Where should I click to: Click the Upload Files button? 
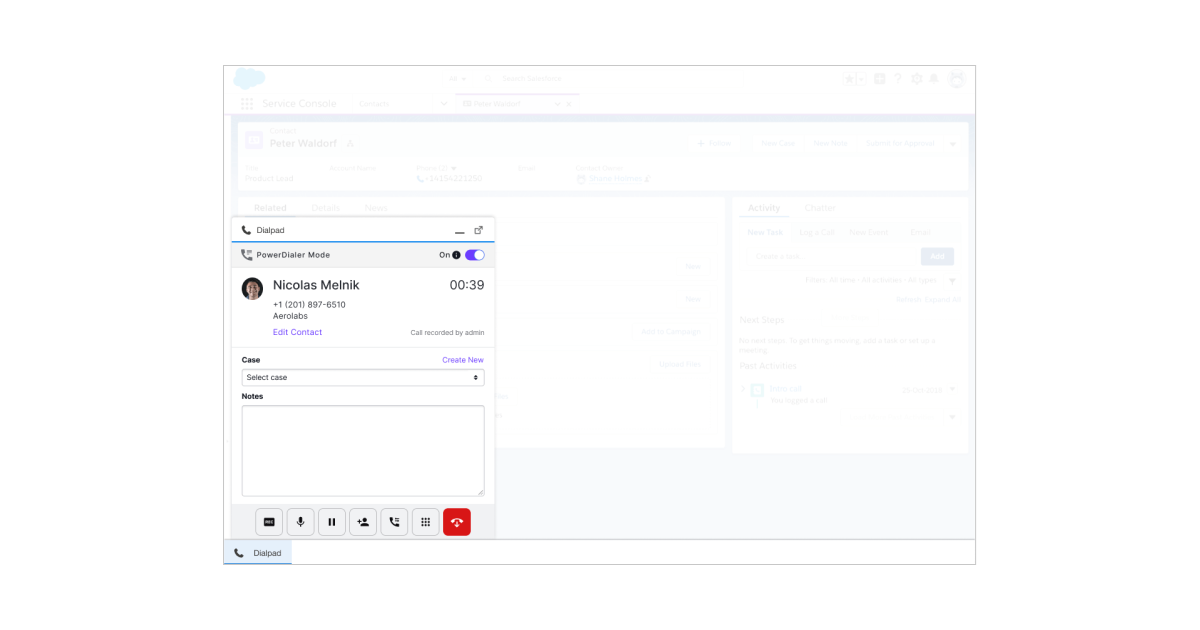(680, 365)
